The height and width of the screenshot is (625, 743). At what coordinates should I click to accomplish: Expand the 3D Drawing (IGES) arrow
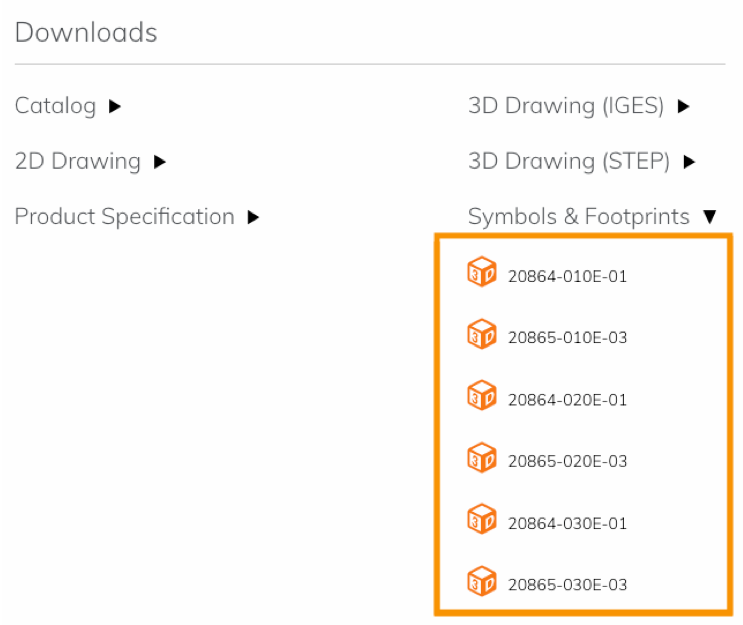[683, 106]
